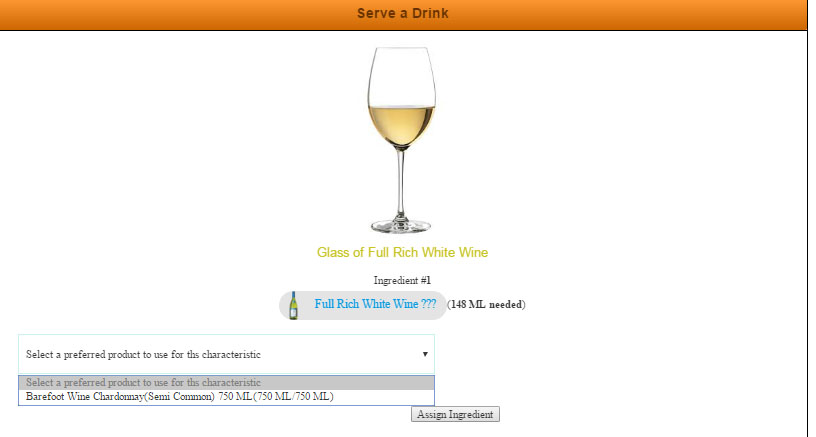
Task: Click the golden wine inside the glass
Action: [401, 124]
